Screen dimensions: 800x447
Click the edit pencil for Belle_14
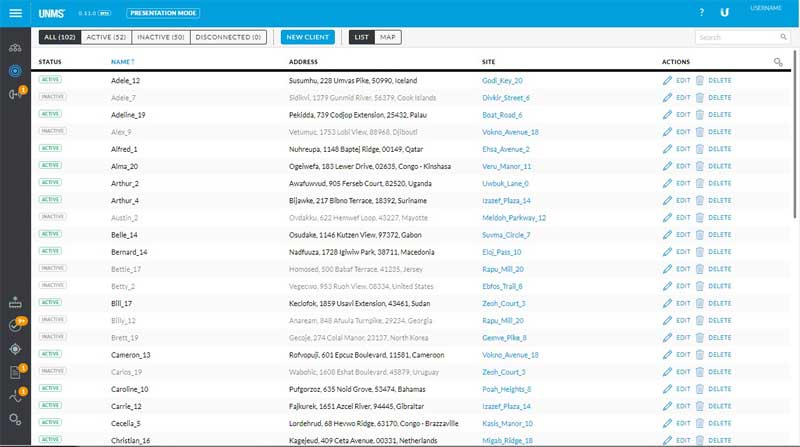(x=667, y=235)
